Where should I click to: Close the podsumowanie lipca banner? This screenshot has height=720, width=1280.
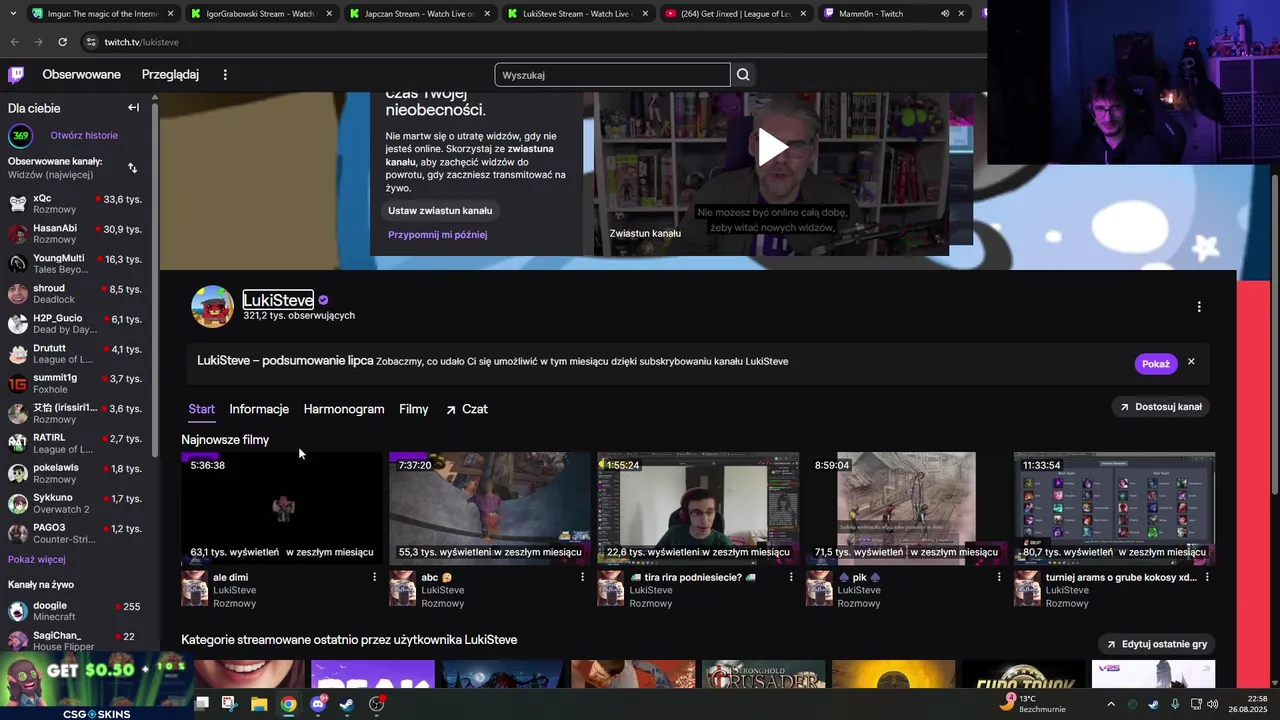click(1191, 362)
